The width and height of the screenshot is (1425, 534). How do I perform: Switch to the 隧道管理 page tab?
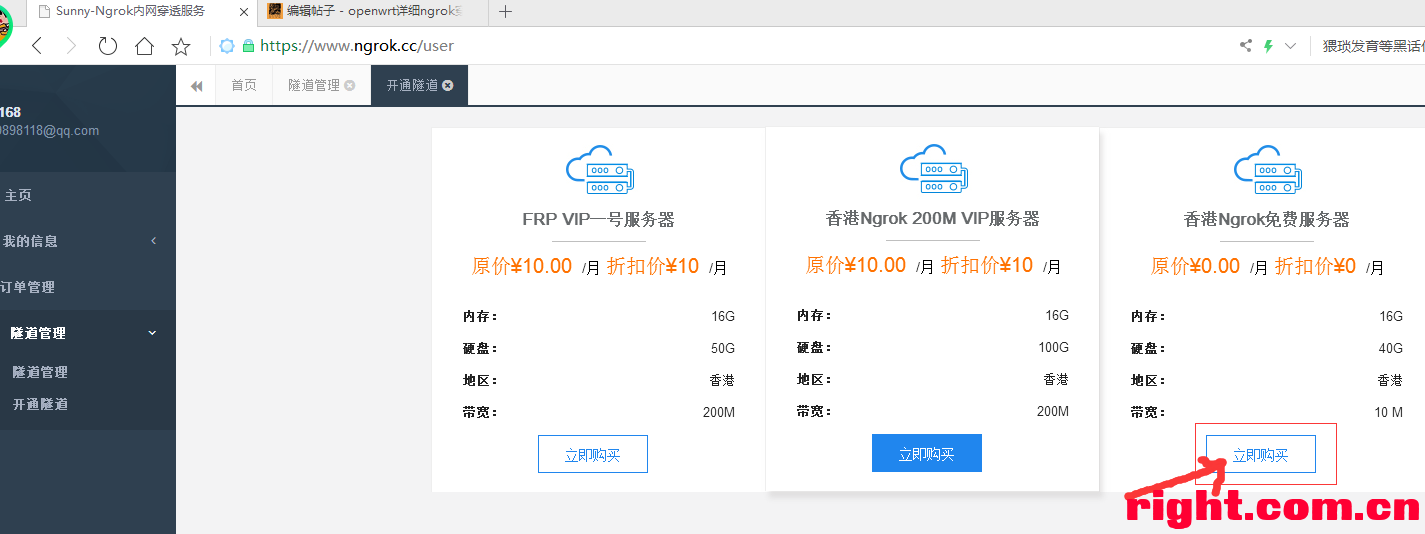(314, 86)
